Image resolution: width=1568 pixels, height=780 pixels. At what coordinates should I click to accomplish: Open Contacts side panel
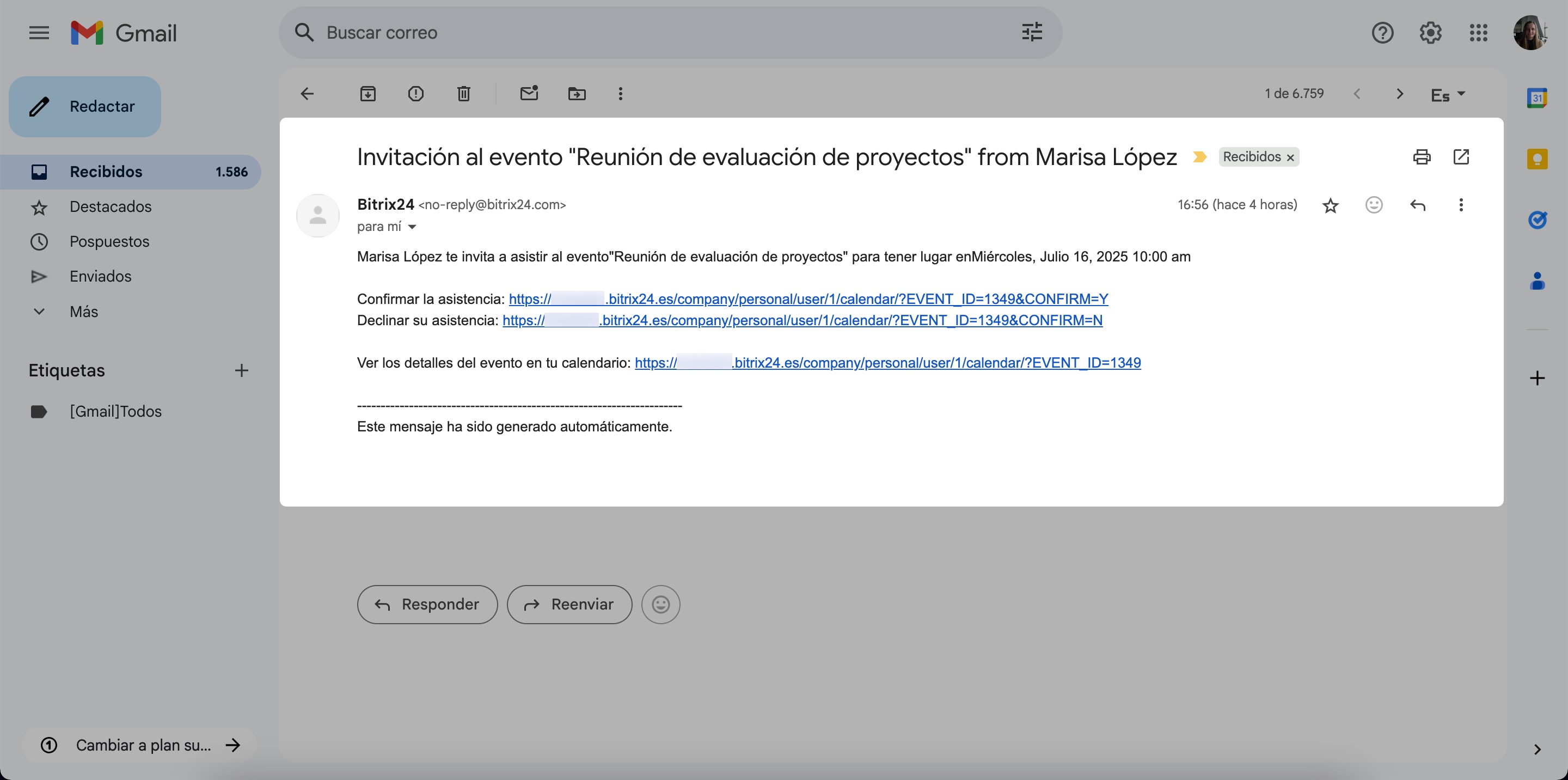click(x=1537, y=281)
